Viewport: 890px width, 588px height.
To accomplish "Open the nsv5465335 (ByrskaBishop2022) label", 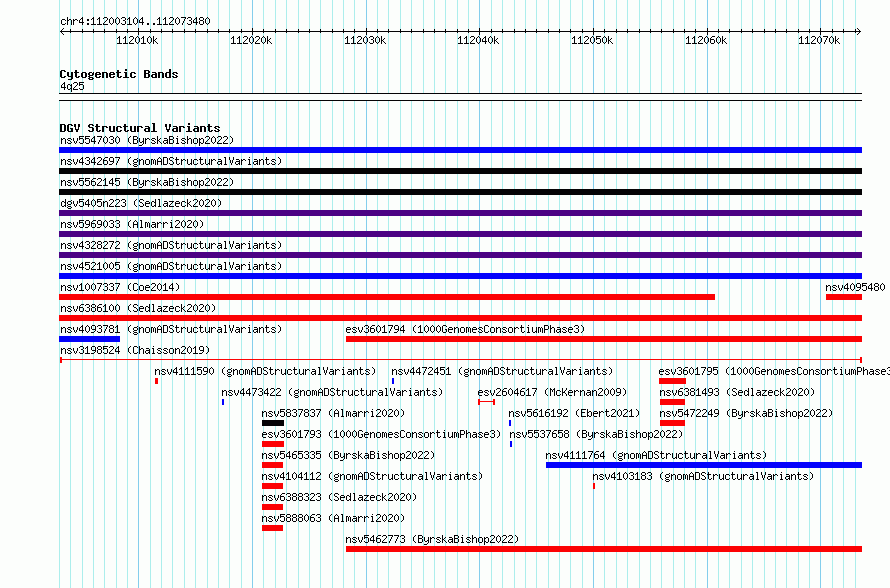I will pos(349,455).
